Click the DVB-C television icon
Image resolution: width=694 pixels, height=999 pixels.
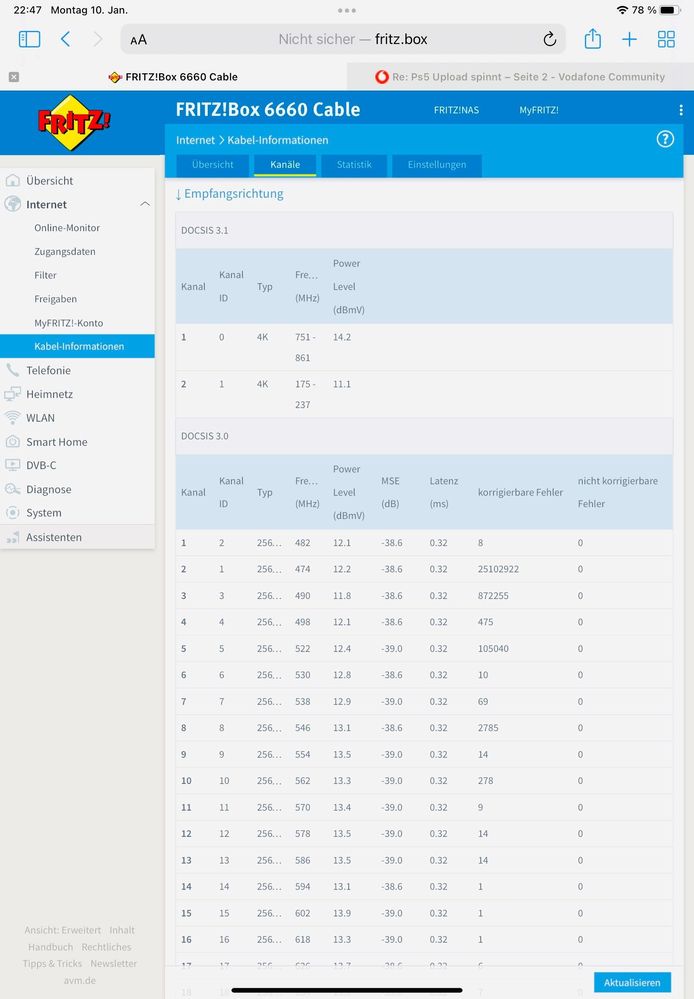12,465
